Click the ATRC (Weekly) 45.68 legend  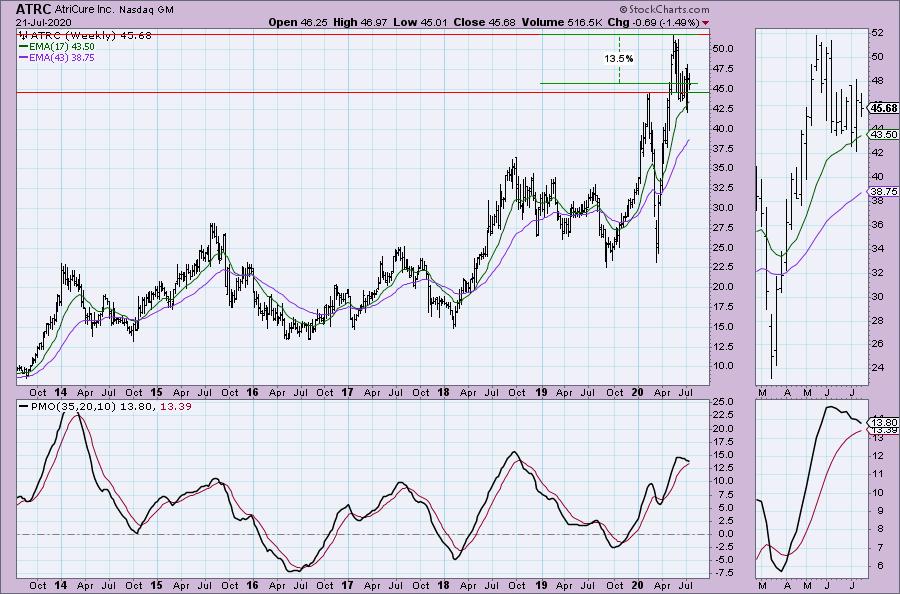click(x=86, y=35)
